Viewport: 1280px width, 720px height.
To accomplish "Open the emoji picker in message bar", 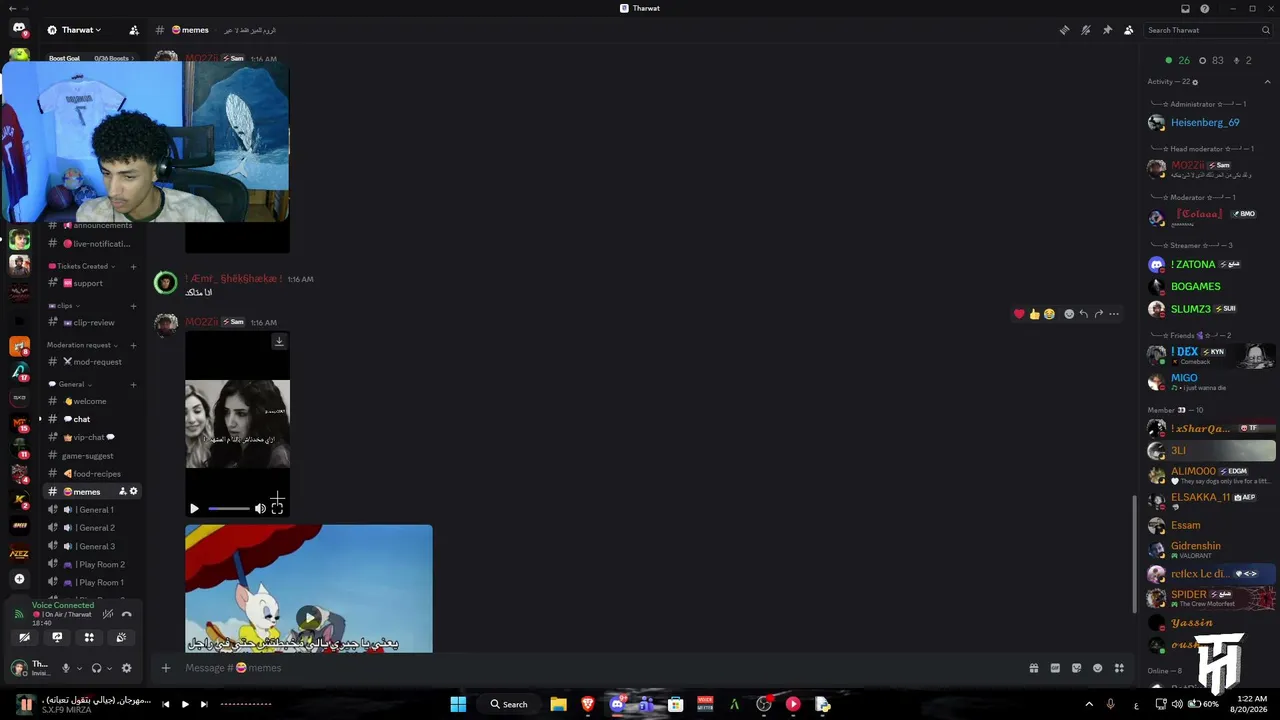I will pos(1098,668).
